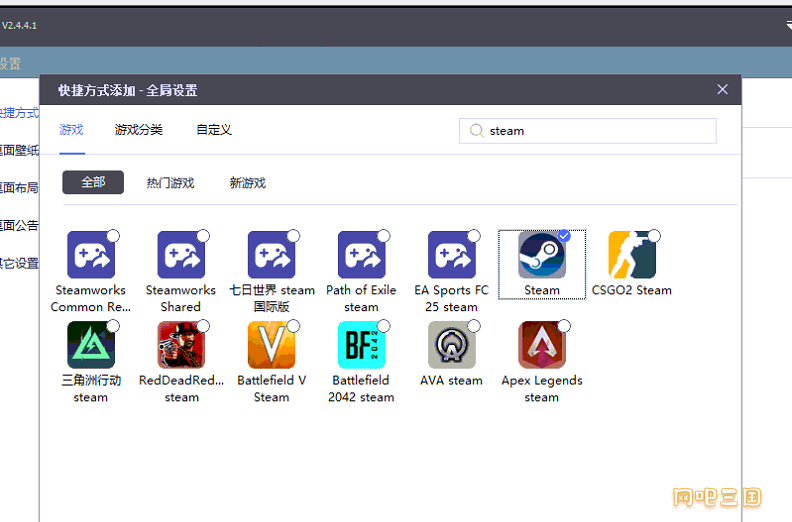
Task: Pick the Path of Exile steam icon
Action: (x=361, y=255)
